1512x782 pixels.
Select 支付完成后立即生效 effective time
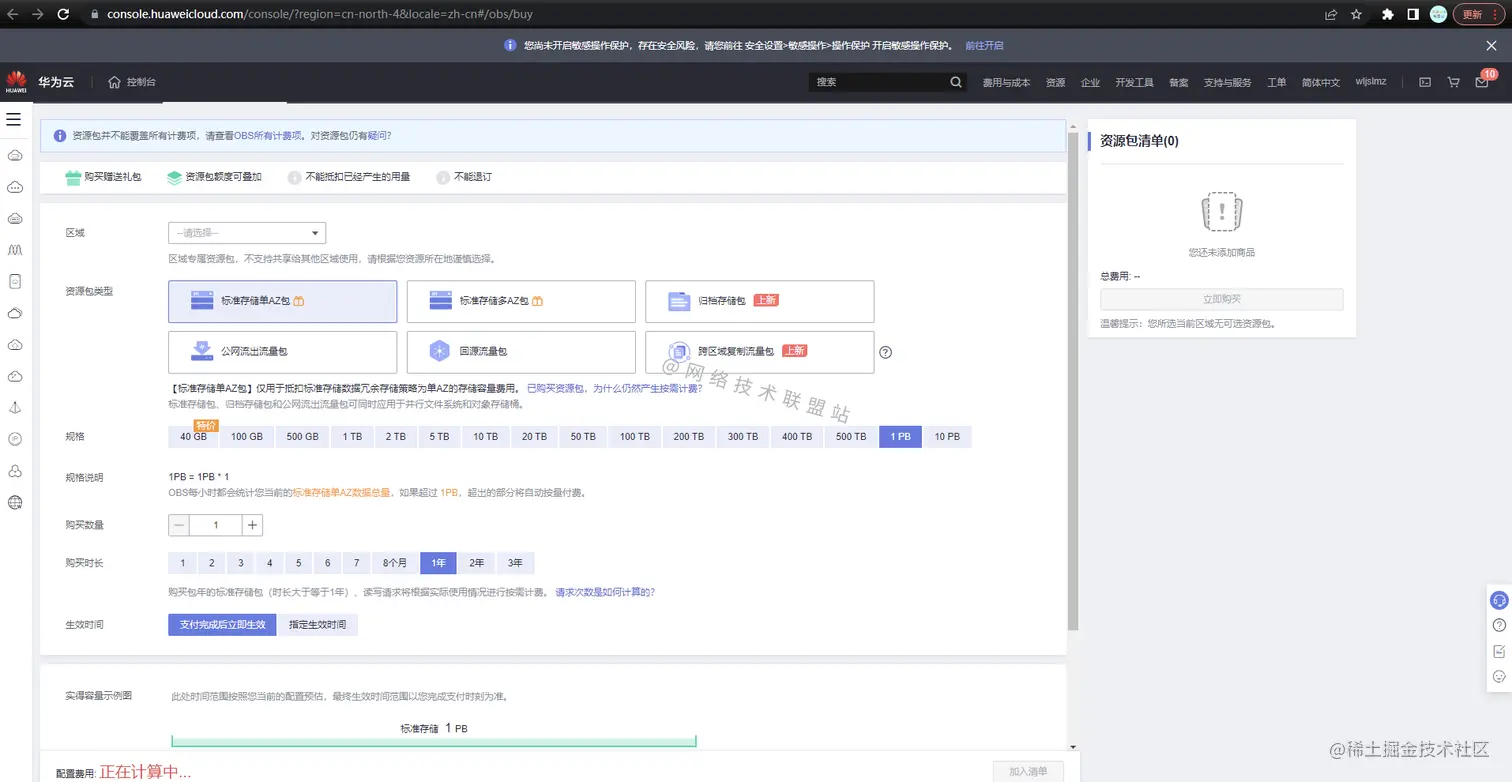[222, 625]
